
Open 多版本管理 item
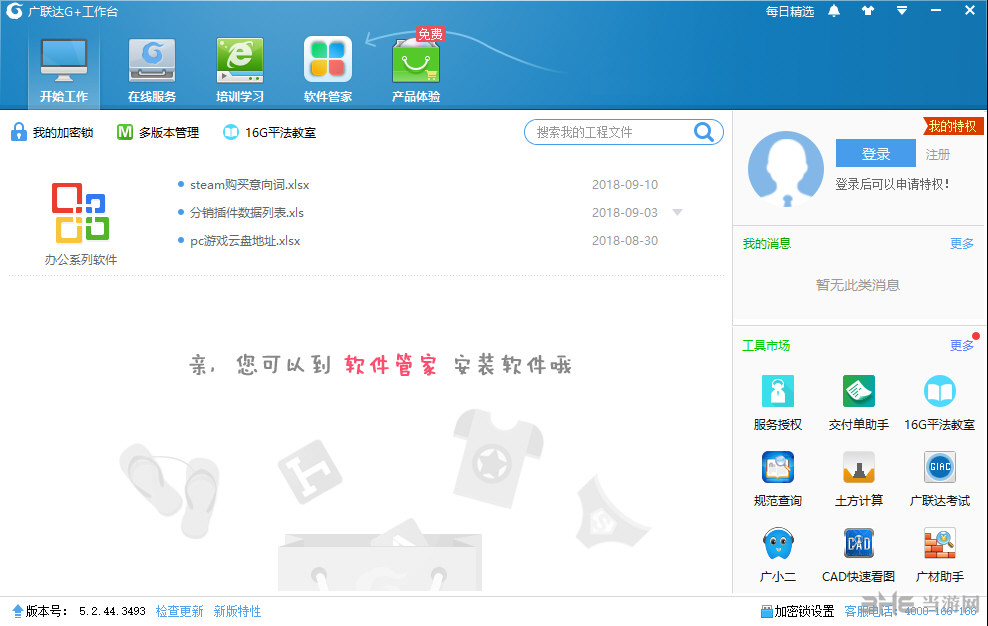click(158, 132)
